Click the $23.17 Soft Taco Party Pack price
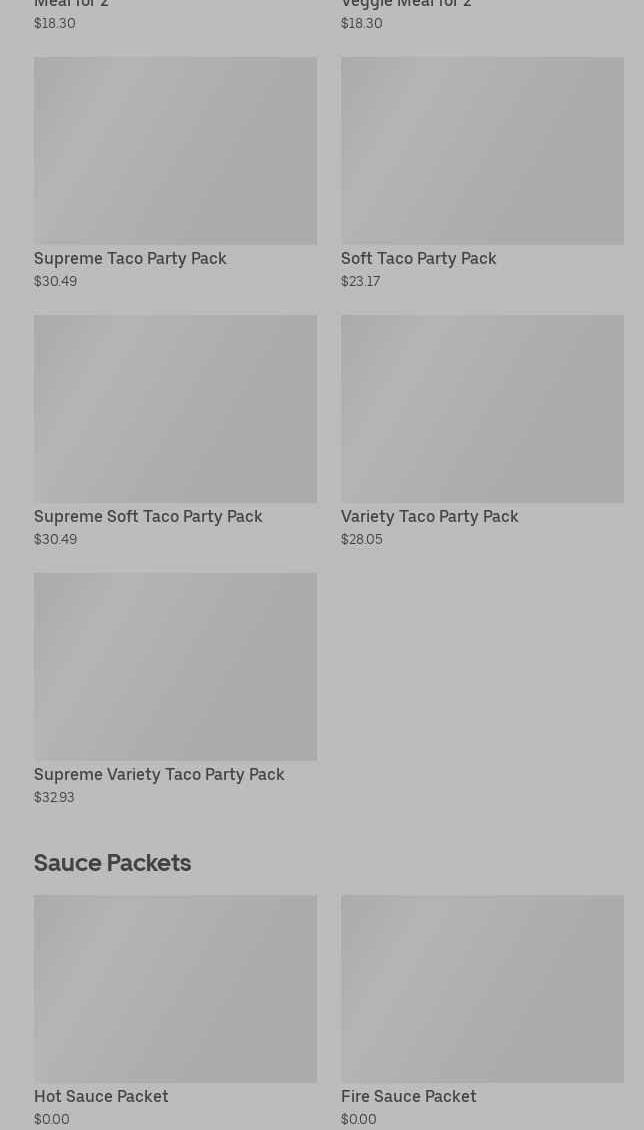 360,281
